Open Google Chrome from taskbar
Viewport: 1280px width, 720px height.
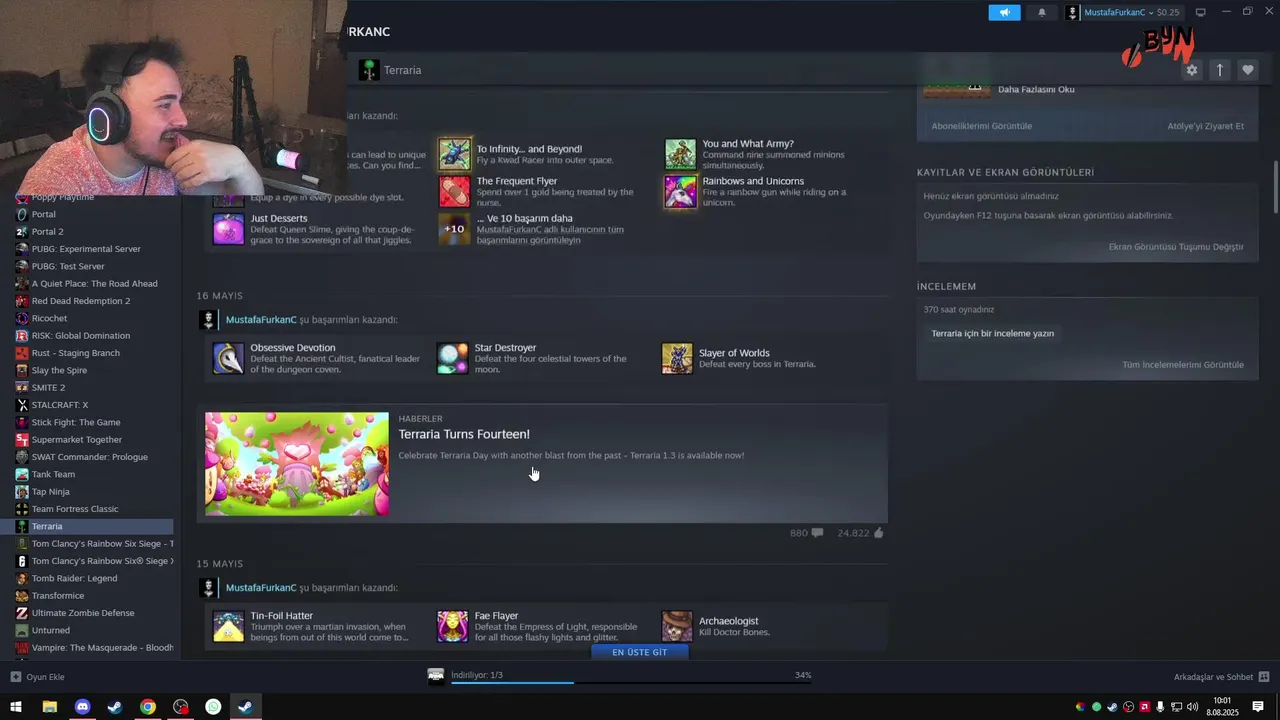click(x=148, y=707)
